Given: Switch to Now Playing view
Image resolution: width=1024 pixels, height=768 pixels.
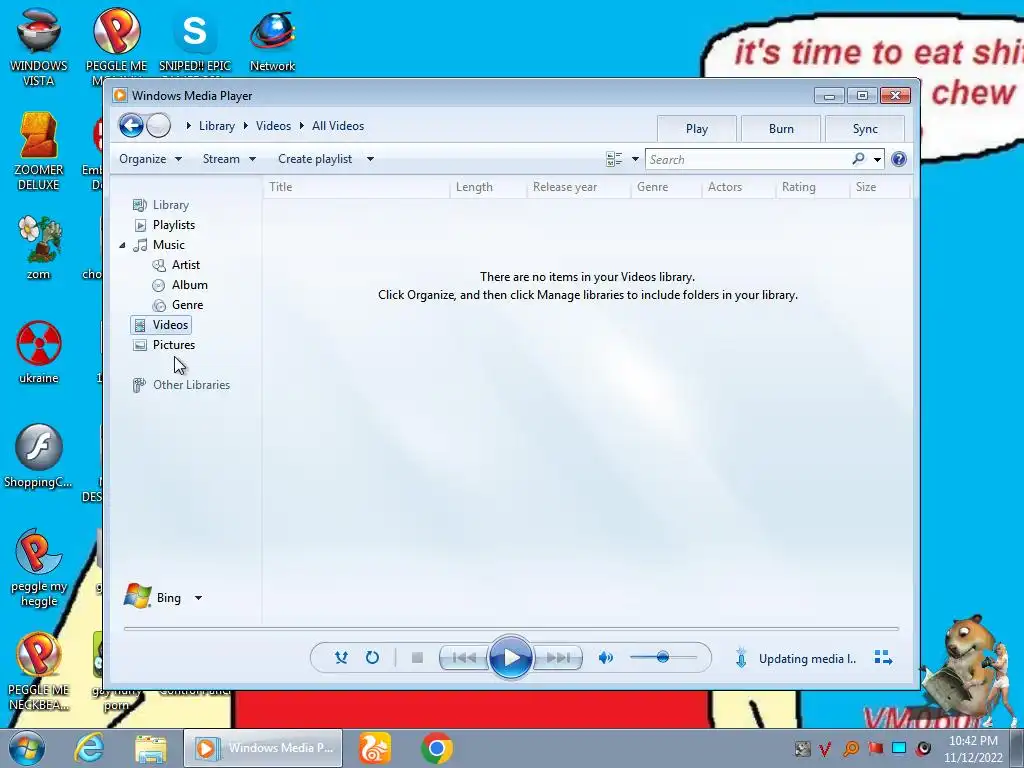Looking at the screenshot, I should click(x=883, y=658).
